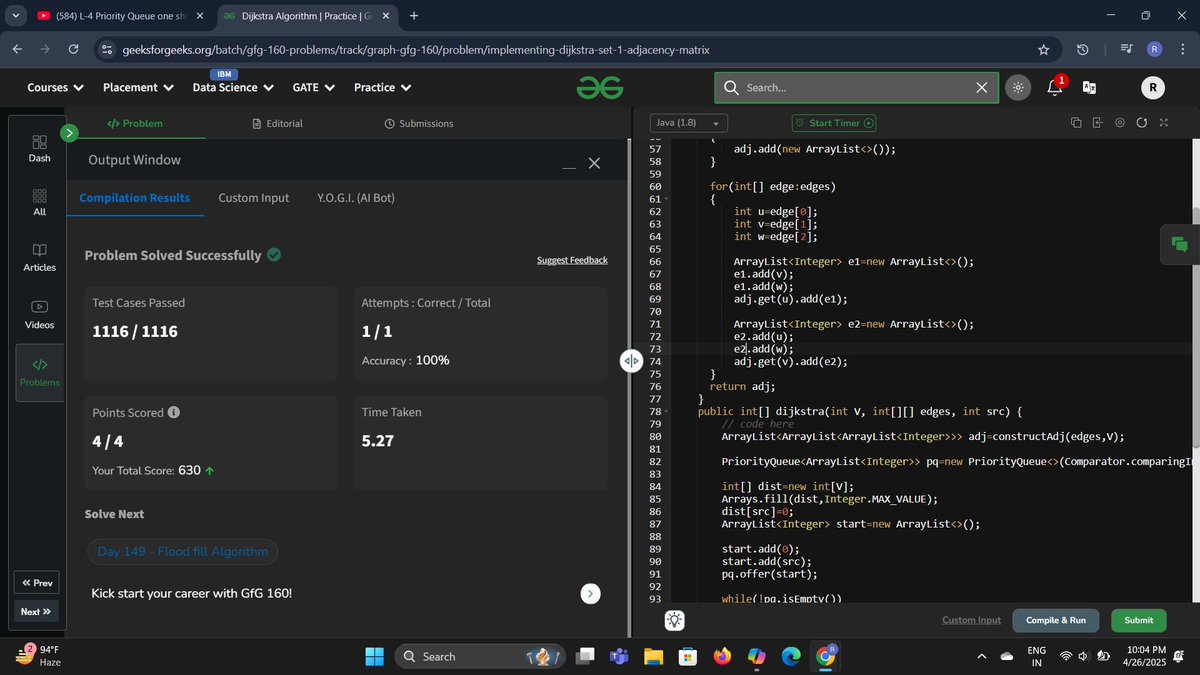Clear the search field with X
1200x675 pixels.
pyautogui.click(x=981, y=88)
